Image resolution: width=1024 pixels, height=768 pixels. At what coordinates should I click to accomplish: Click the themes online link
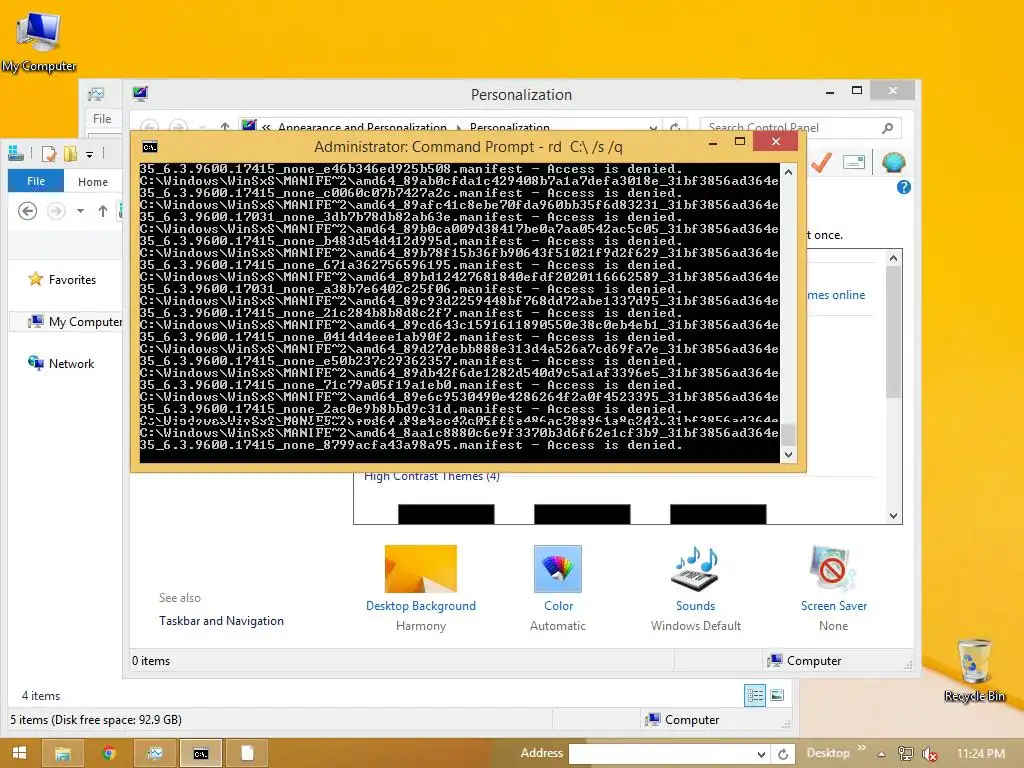[x=836, y=295]
